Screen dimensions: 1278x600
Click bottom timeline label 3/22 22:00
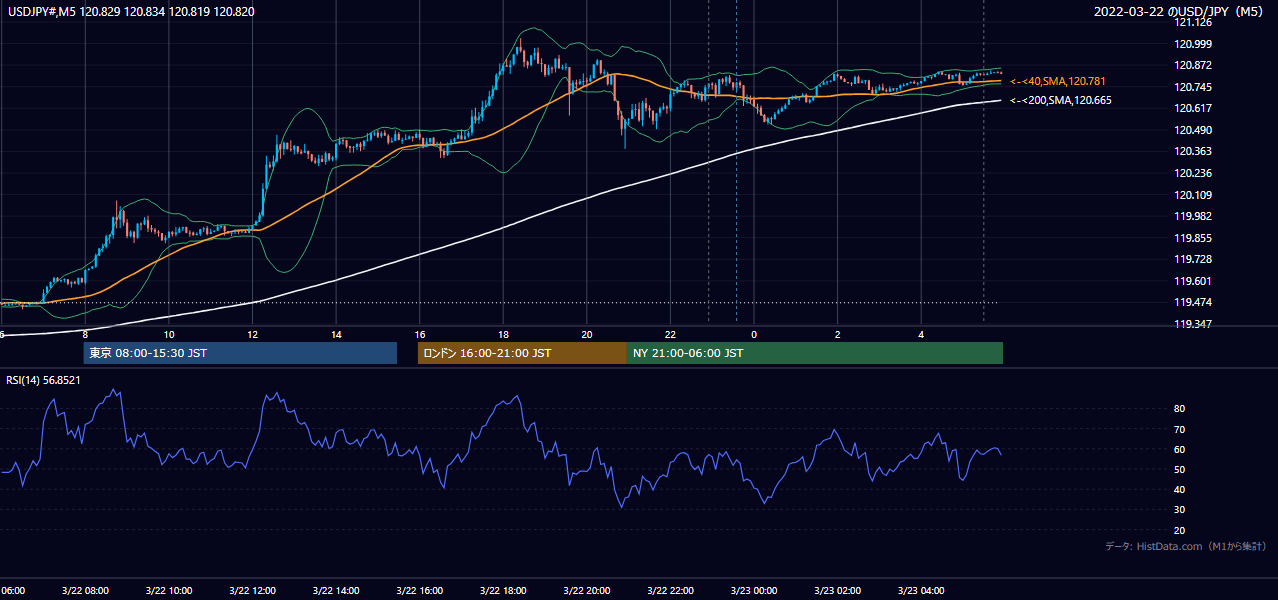(x=670, y=591)
